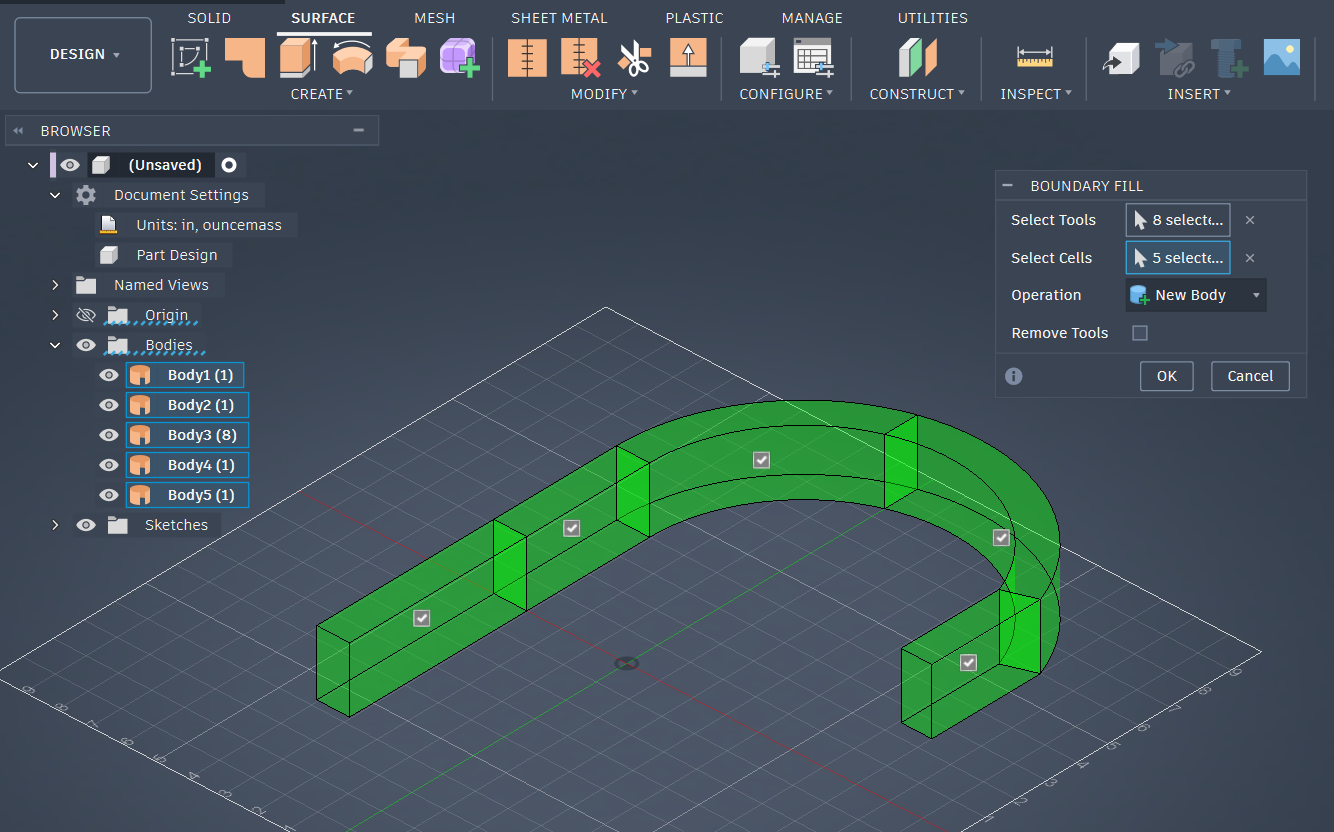1334x832 pixels.
Task: Collapse the Bodies folder
Action: coord(56,345)
